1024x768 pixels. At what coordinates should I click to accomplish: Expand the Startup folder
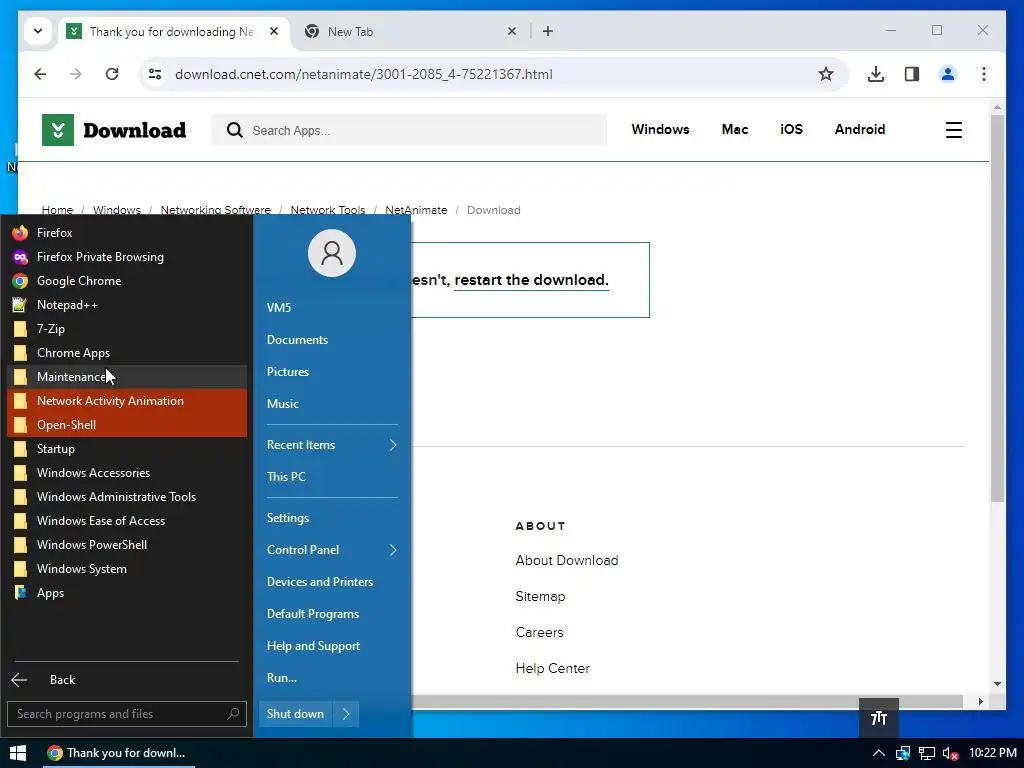127,449
